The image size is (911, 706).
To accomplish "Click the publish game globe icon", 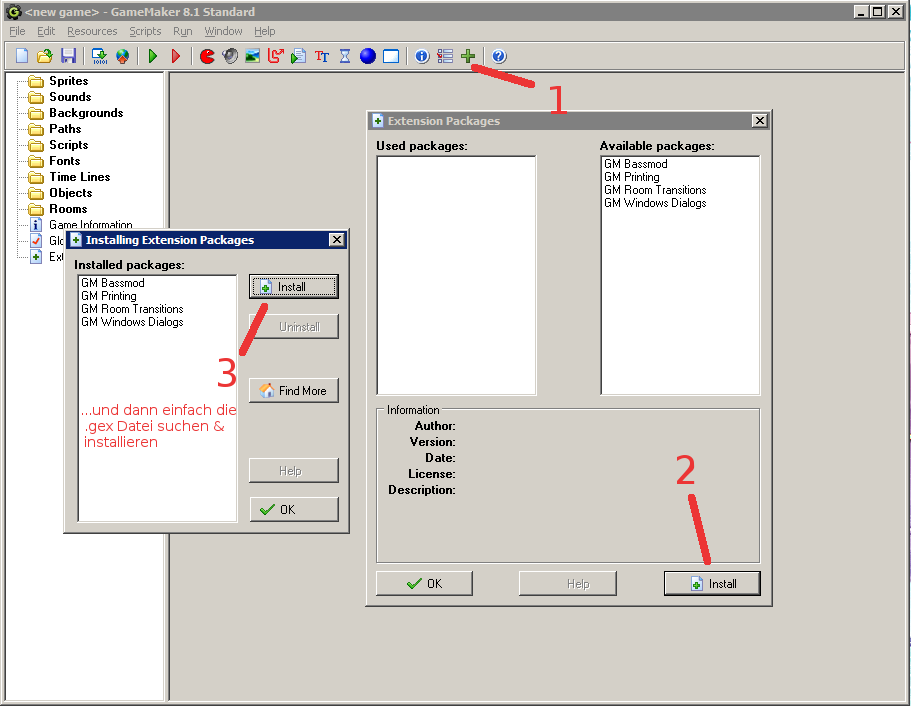I will (x=123, y=56).
